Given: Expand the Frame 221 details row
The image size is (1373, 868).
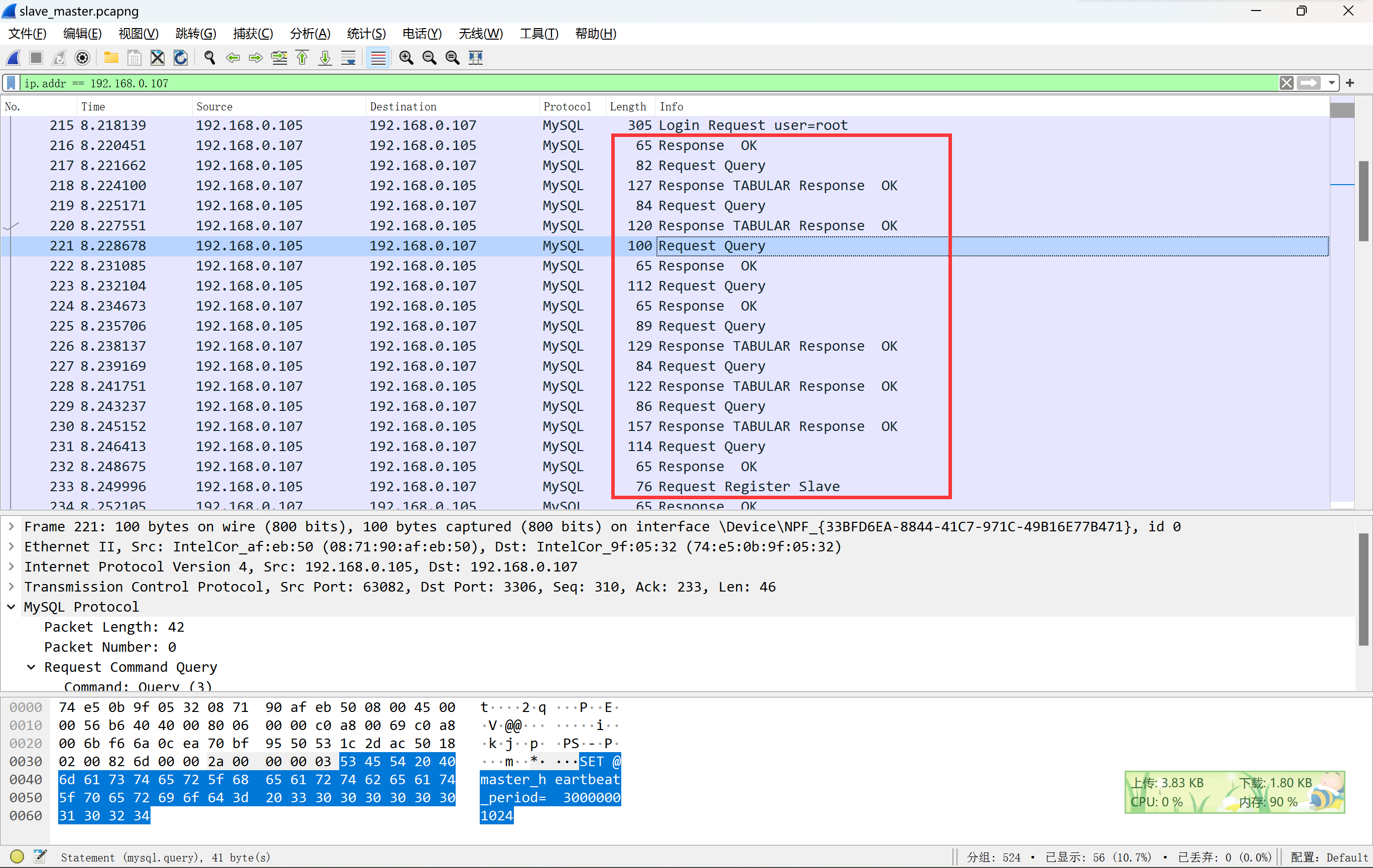Looking at the screenshot, I should pyautogui.click(x=12, y=527).
